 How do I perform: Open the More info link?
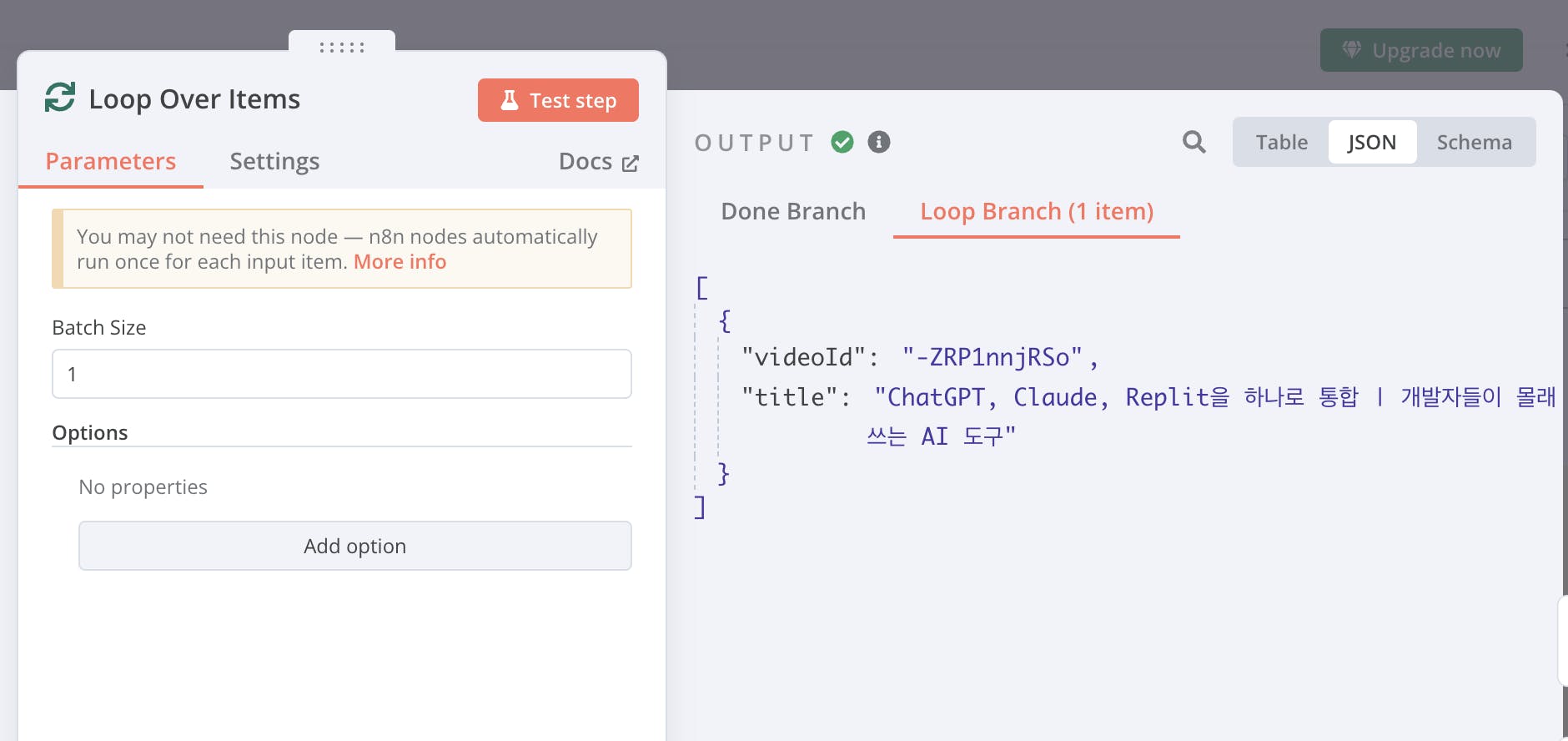point(400,262)
